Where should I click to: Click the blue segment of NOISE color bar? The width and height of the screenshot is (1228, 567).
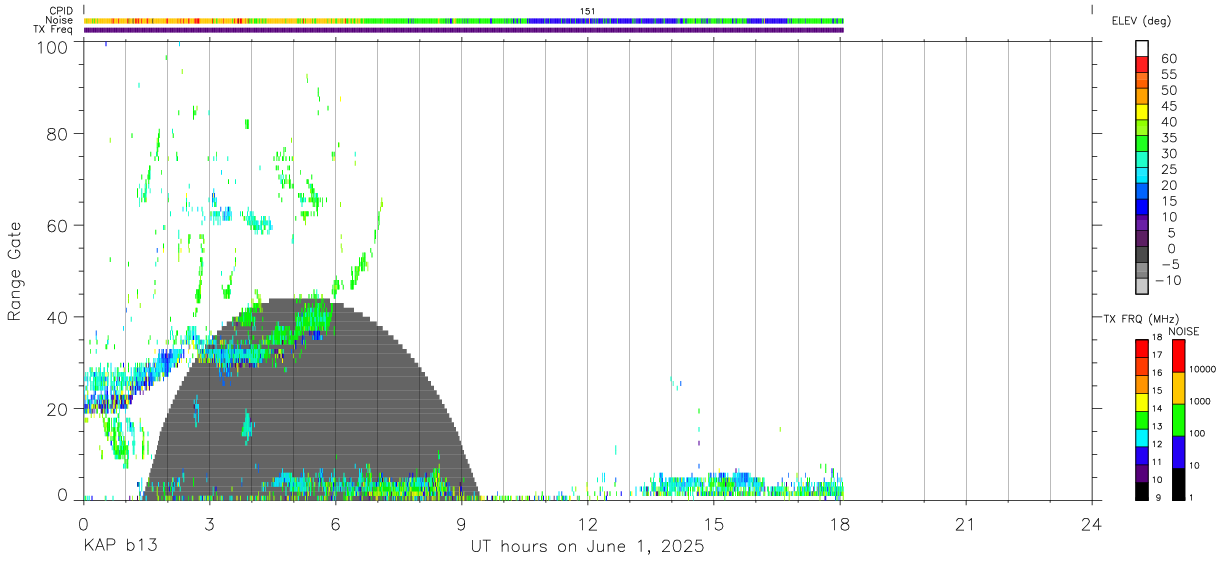[1178, 452]
